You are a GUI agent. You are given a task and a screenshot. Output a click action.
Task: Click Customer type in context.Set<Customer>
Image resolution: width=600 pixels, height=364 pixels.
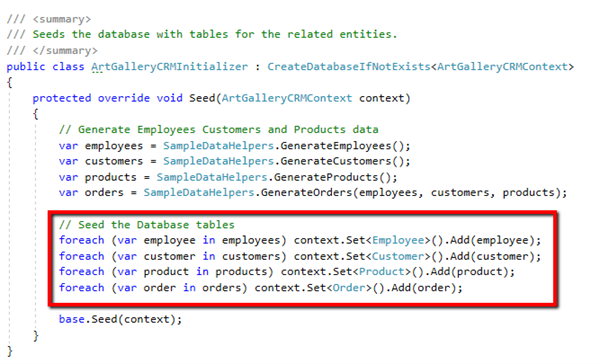click(x=398, y=256)
